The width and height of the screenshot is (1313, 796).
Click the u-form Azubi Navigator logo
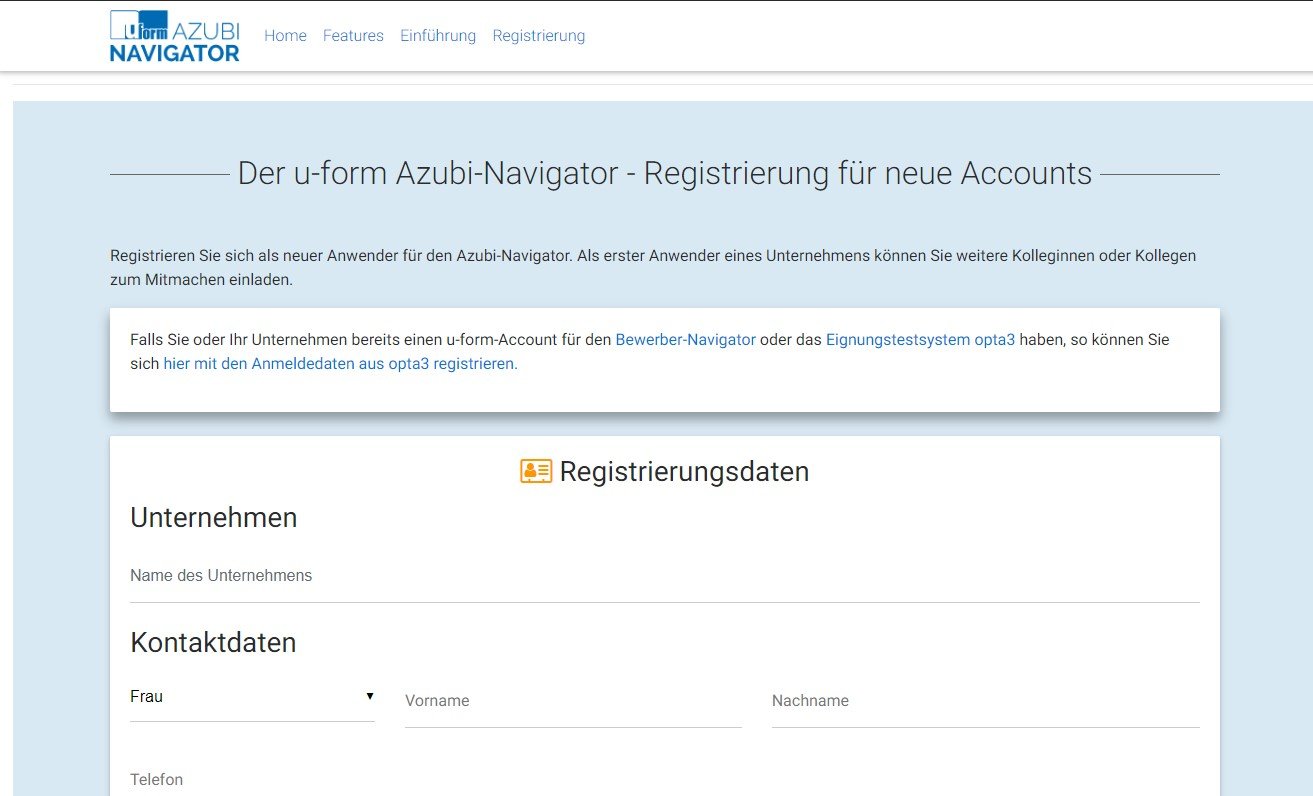[x=175, y=36]
